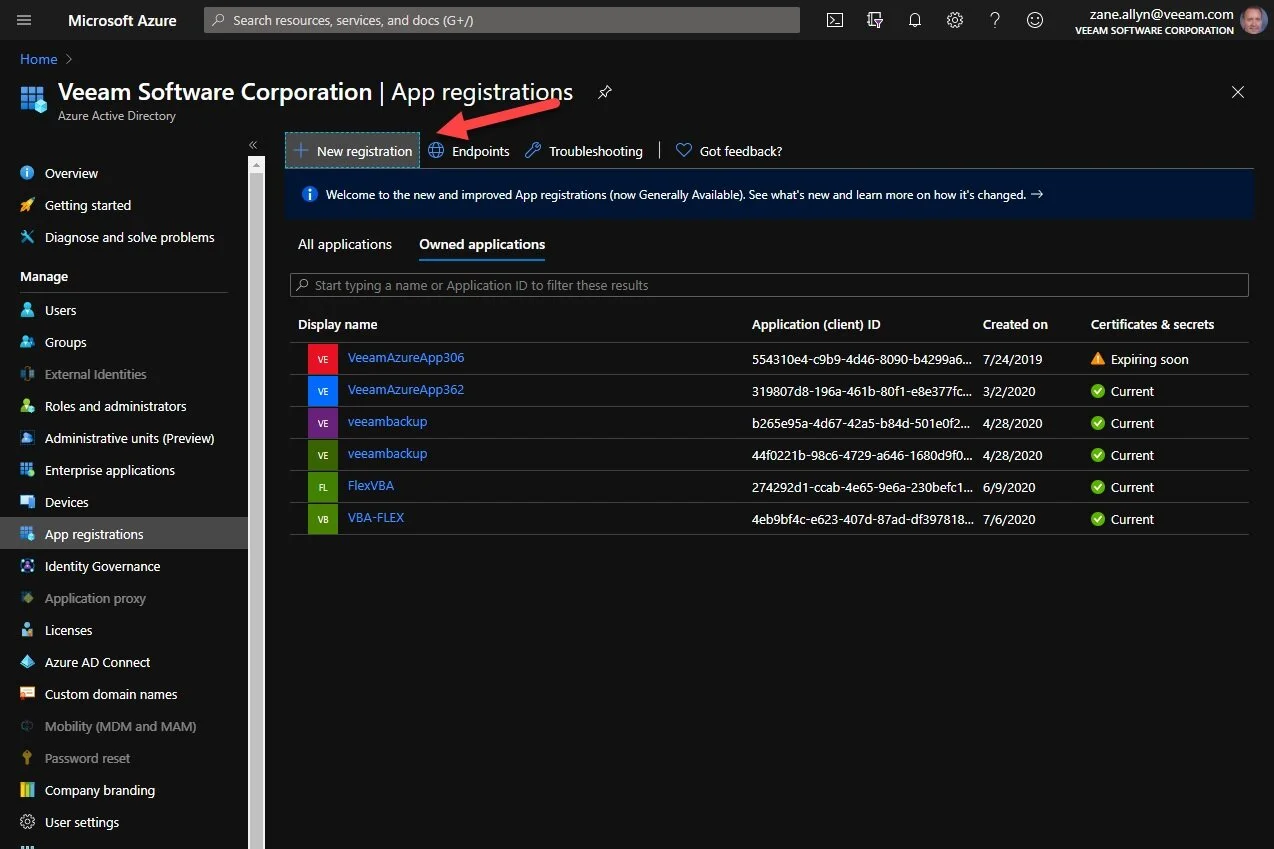Image resolution: width=1274 pixels, height=849 pixels.
Task: Open Custom domain names
Action: [x=111, y=694]
